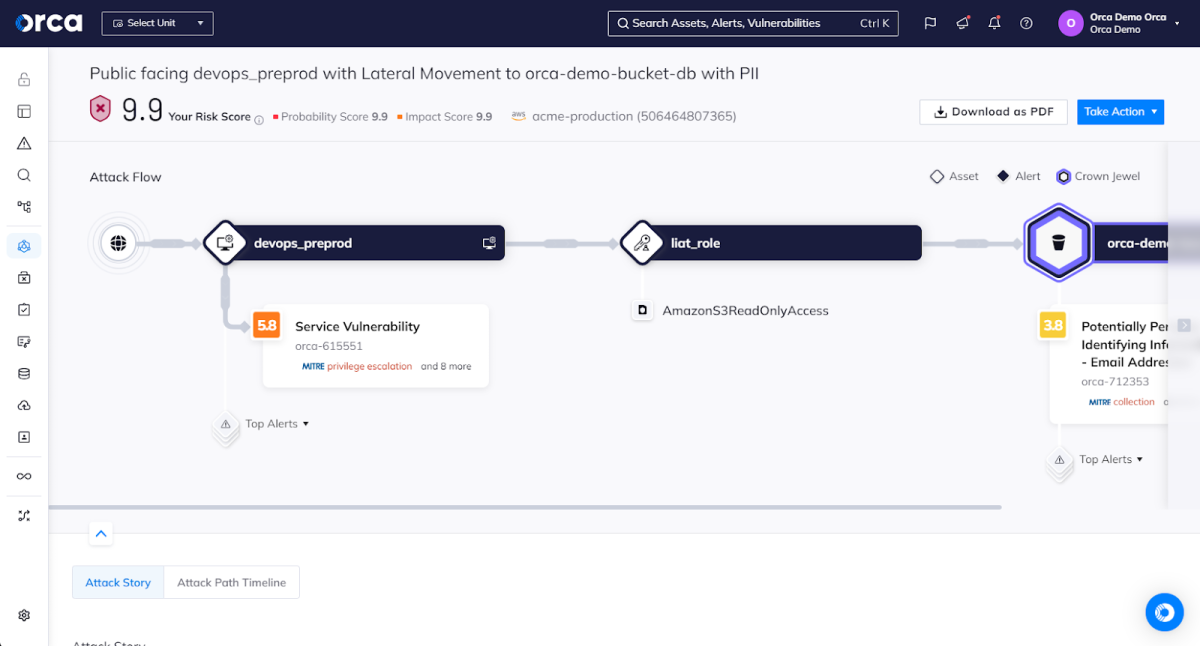1200x646 pixels.
Task: Select the liat_role asset node
Action: click(x=770, y=243)
